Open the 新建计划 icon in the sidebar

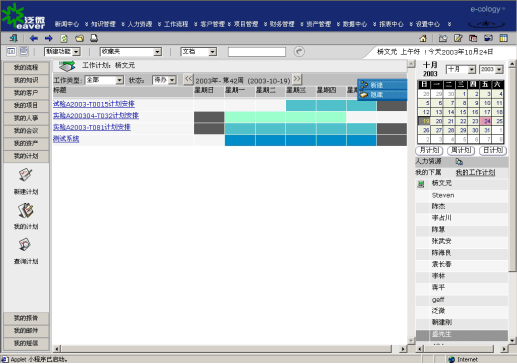[x=25, y=175]
